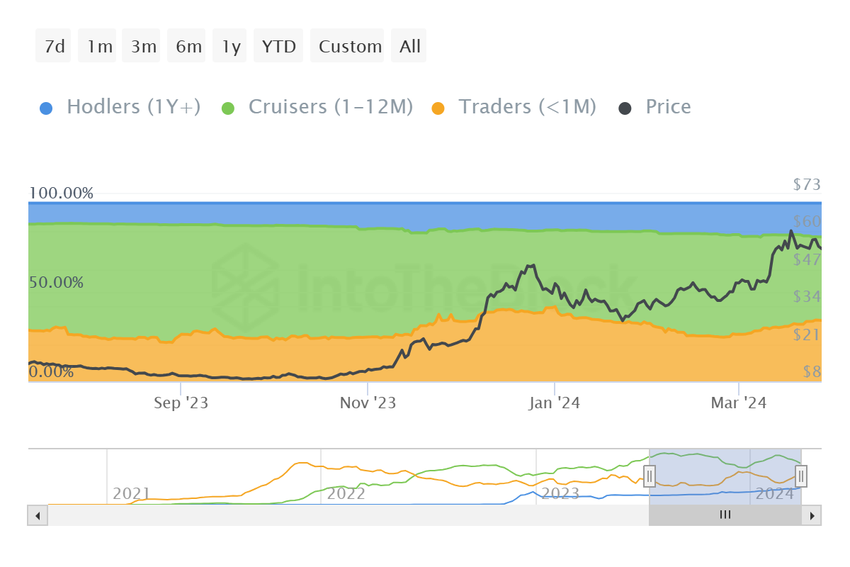Jump to 2022 in the navigator

click(345, 493)
